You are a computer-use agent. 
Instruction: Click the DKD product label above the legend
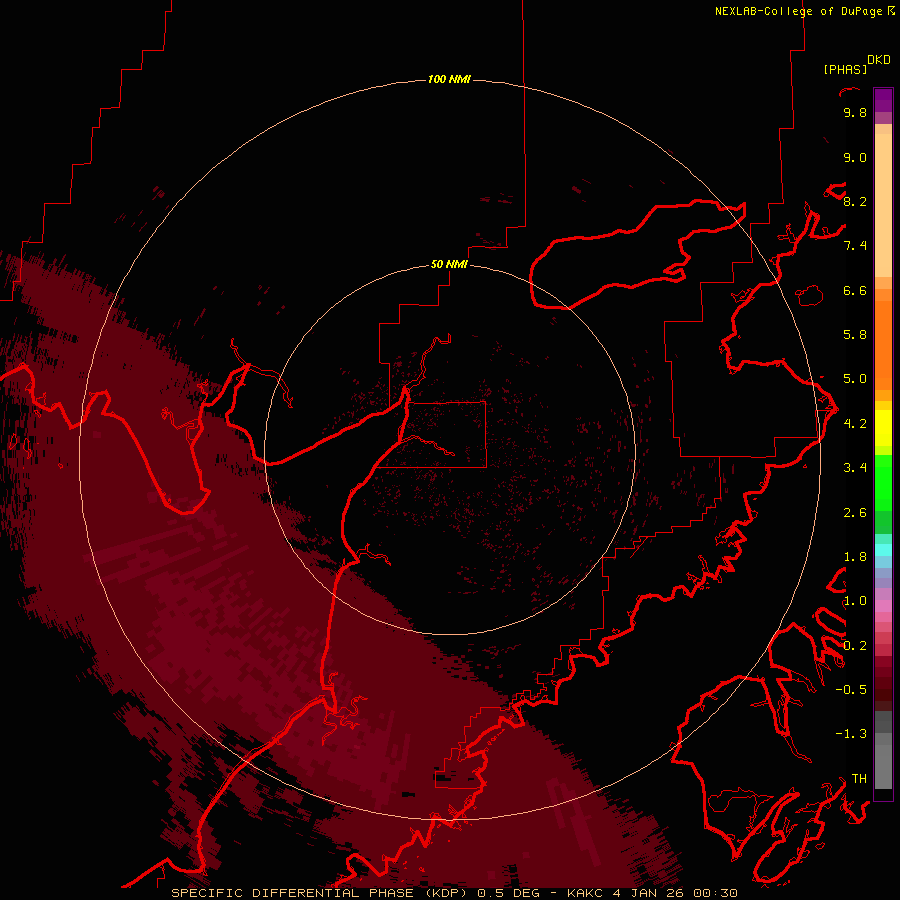(879, 60)
